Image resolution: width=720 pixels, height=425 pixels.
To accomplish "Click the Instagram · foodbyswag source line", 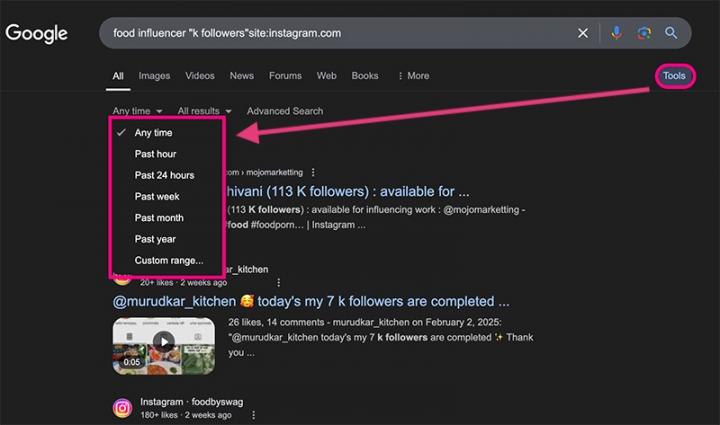I will (191, 402).
